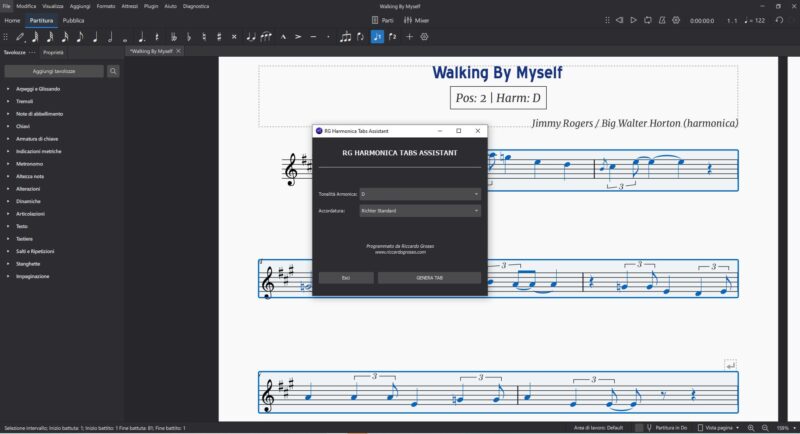Open the Plugin menu
800x434 pixels.
[151, 6]
